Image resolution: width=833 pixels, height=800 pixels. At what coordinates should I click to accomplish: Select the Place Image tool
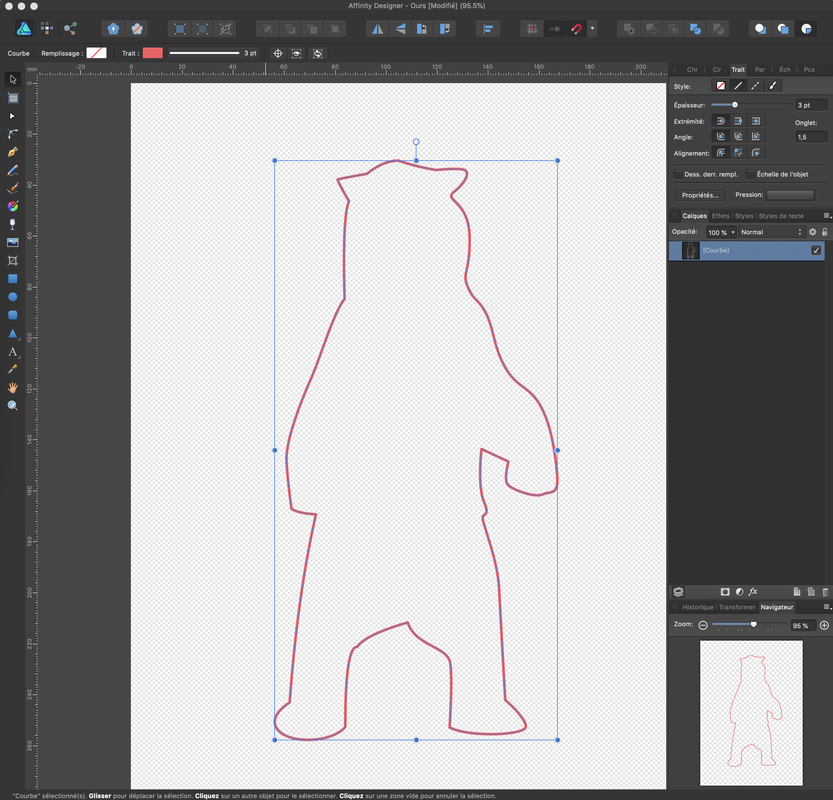13,242
